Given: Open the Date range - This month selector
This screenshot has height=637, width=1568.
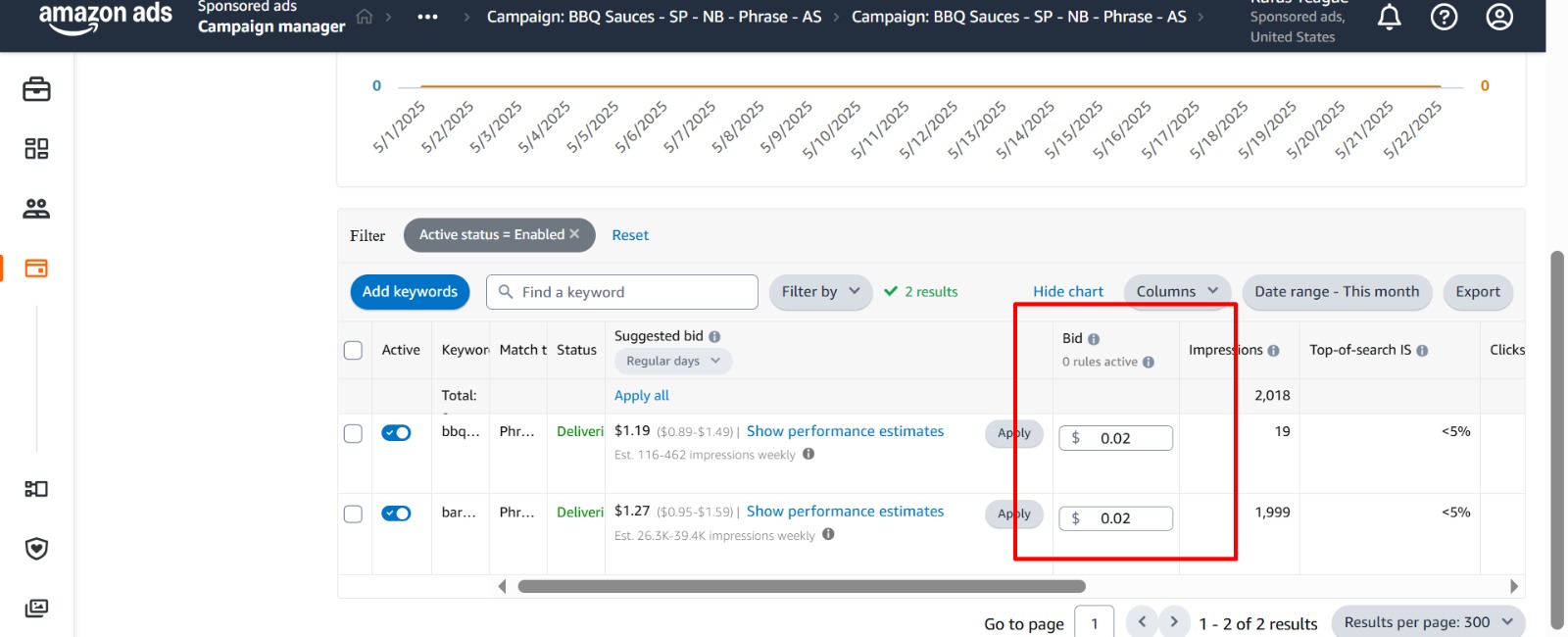Looking at the screenshot, I should [1336, 292].
